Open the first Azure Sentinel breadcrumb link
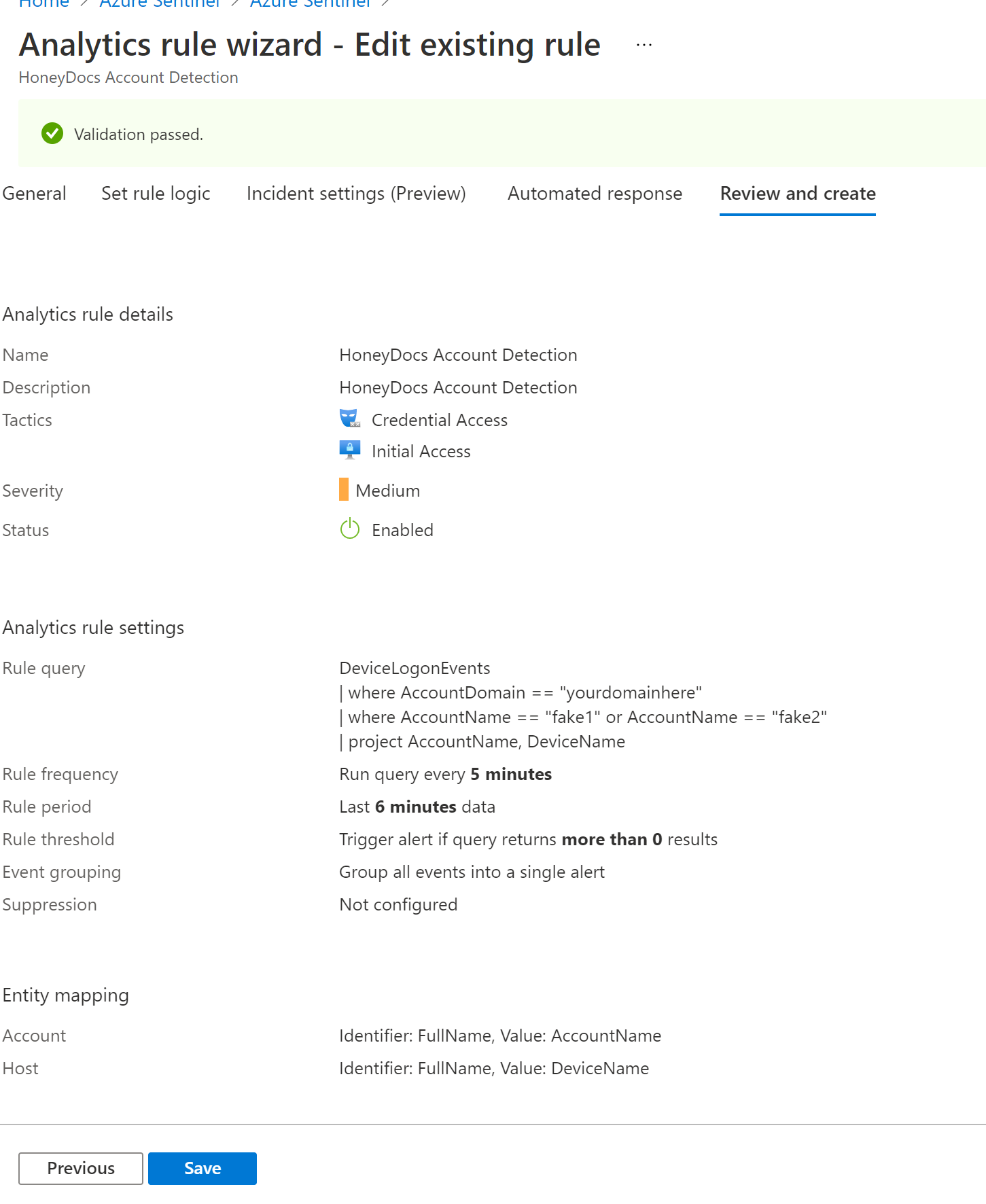 [160, 3]
